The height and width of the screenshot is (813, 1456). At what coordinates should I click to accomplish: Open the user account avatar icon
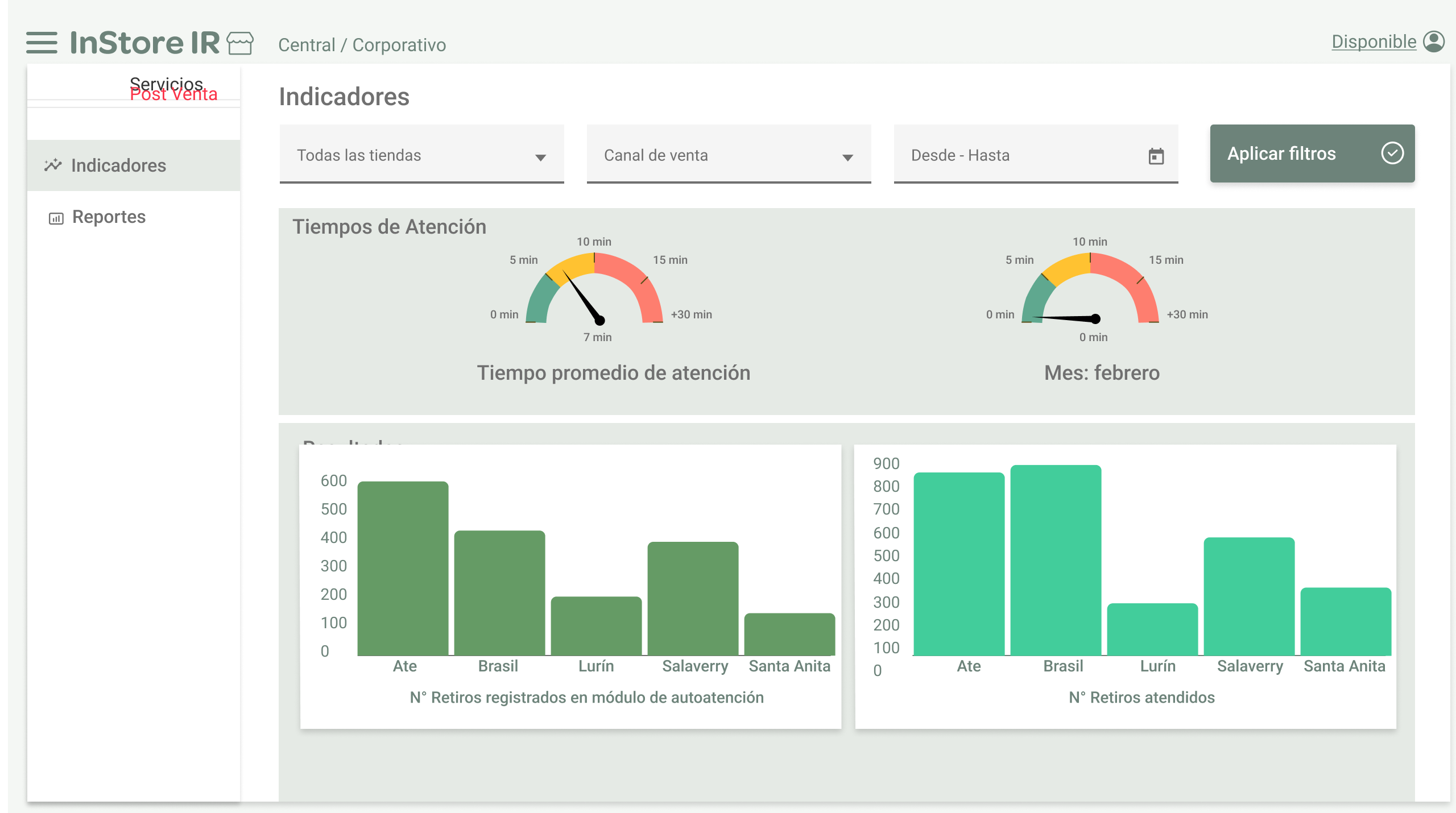[x=1434, y=41]
